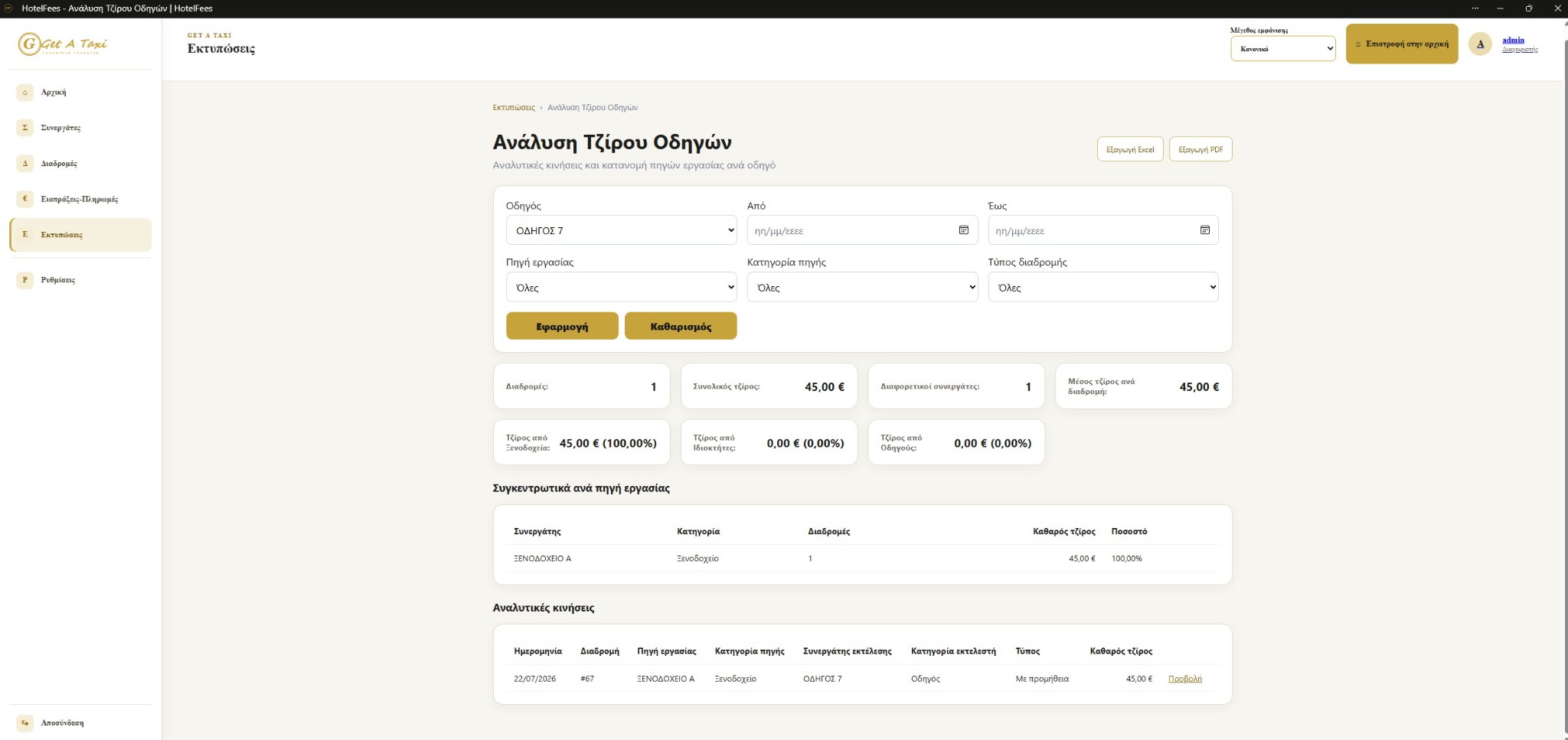Click the Αποσύνδεση logout icon

click(x=24, y=722)
